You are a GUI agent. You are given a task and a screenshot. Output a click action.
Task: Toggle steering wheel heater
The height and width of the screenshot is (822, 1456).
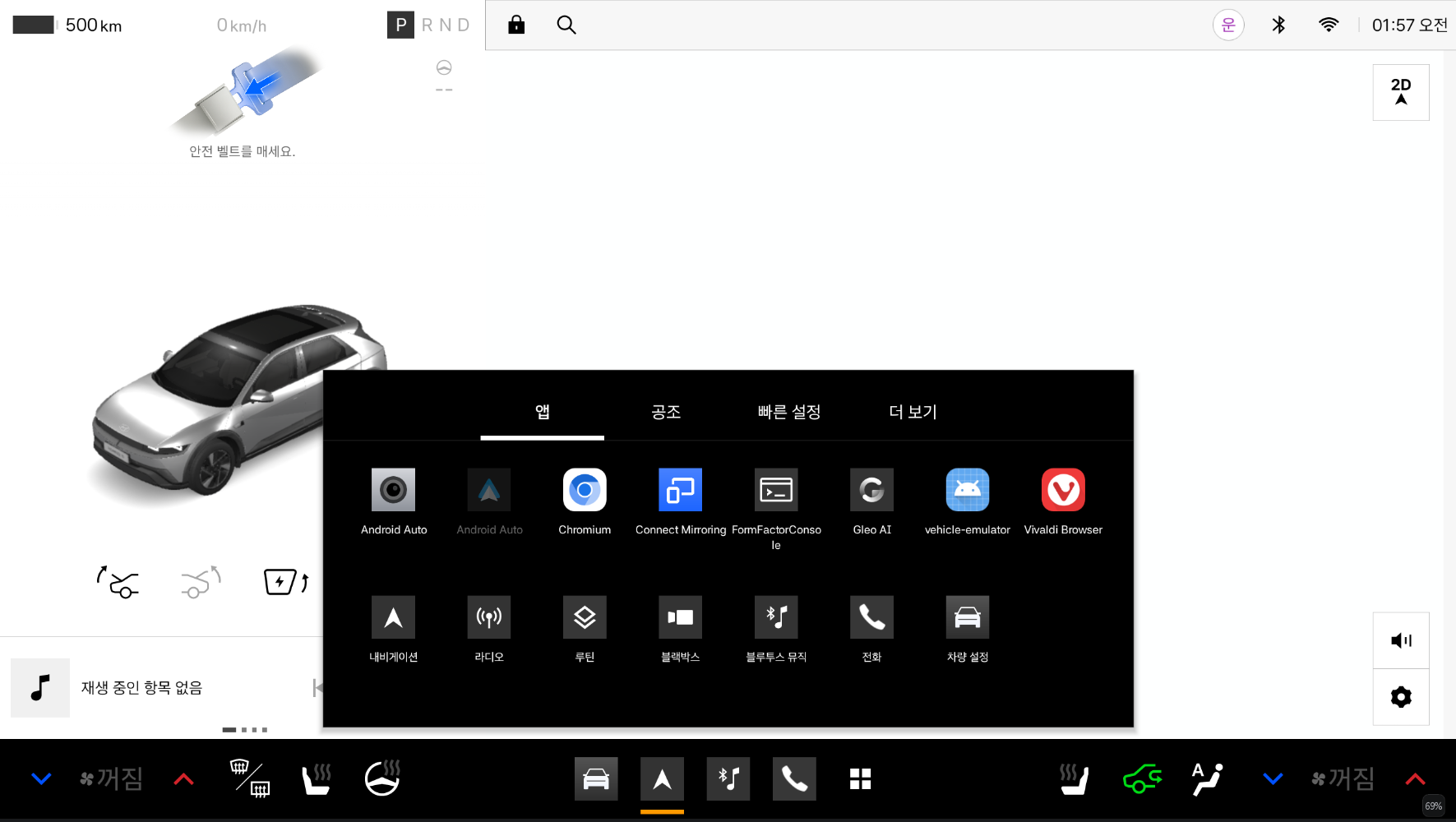(382, 778)
